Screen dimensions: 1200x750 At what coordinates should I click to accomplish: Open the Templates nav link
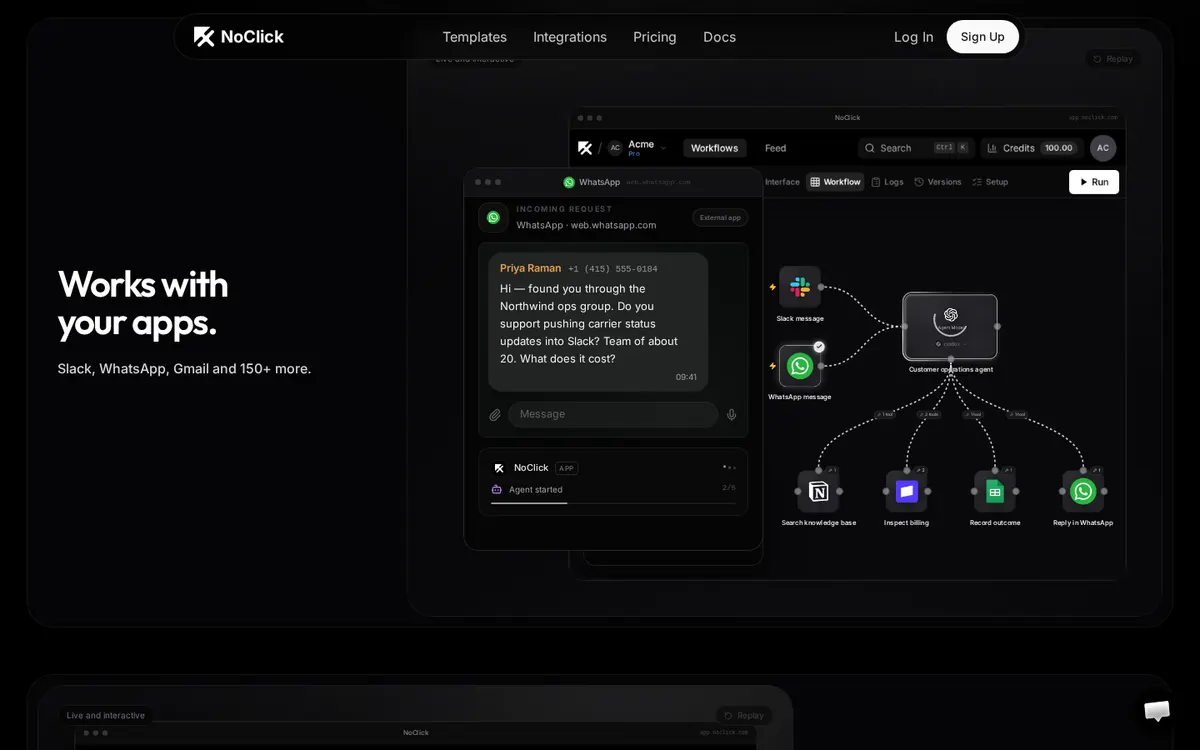(474, 37)
